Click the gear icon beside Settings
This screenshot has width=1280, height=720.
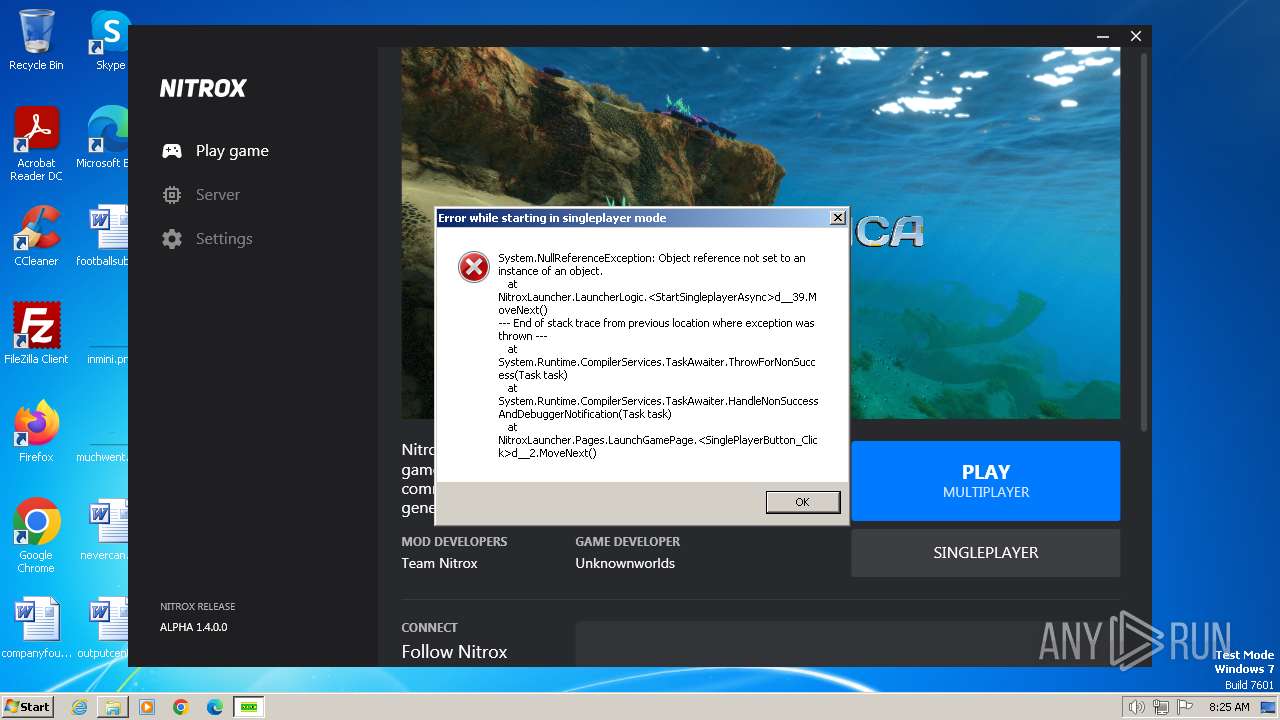pyautogui.click(x=172, y=239)
